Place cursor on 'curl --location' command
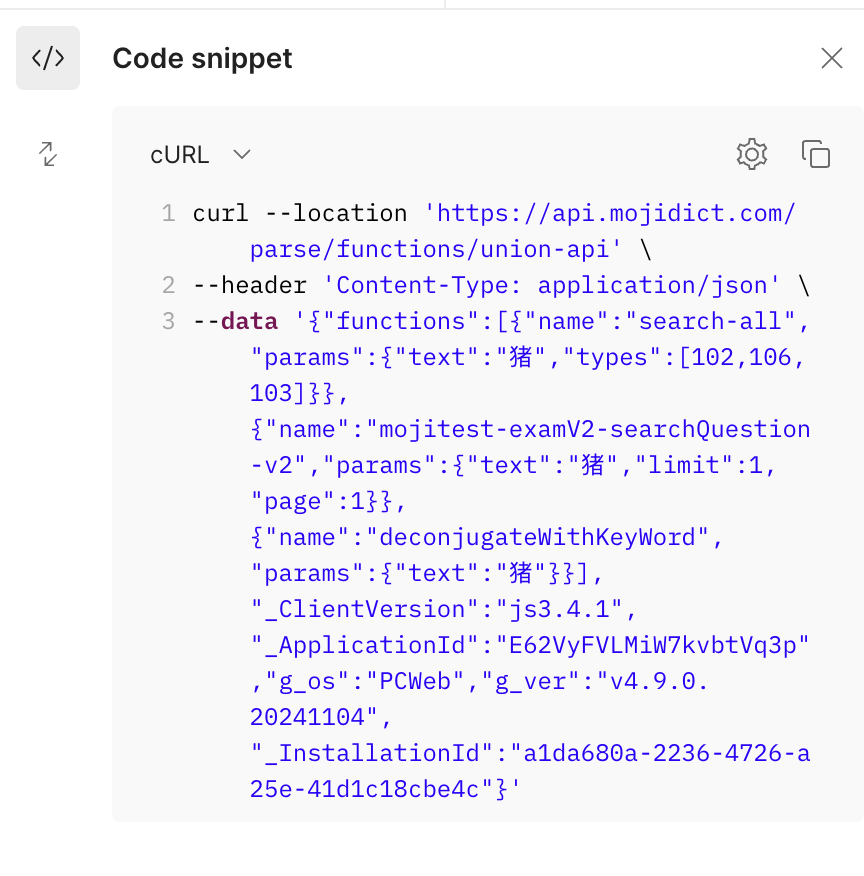This screenshot has height=876, width=864. pos(299,213)
